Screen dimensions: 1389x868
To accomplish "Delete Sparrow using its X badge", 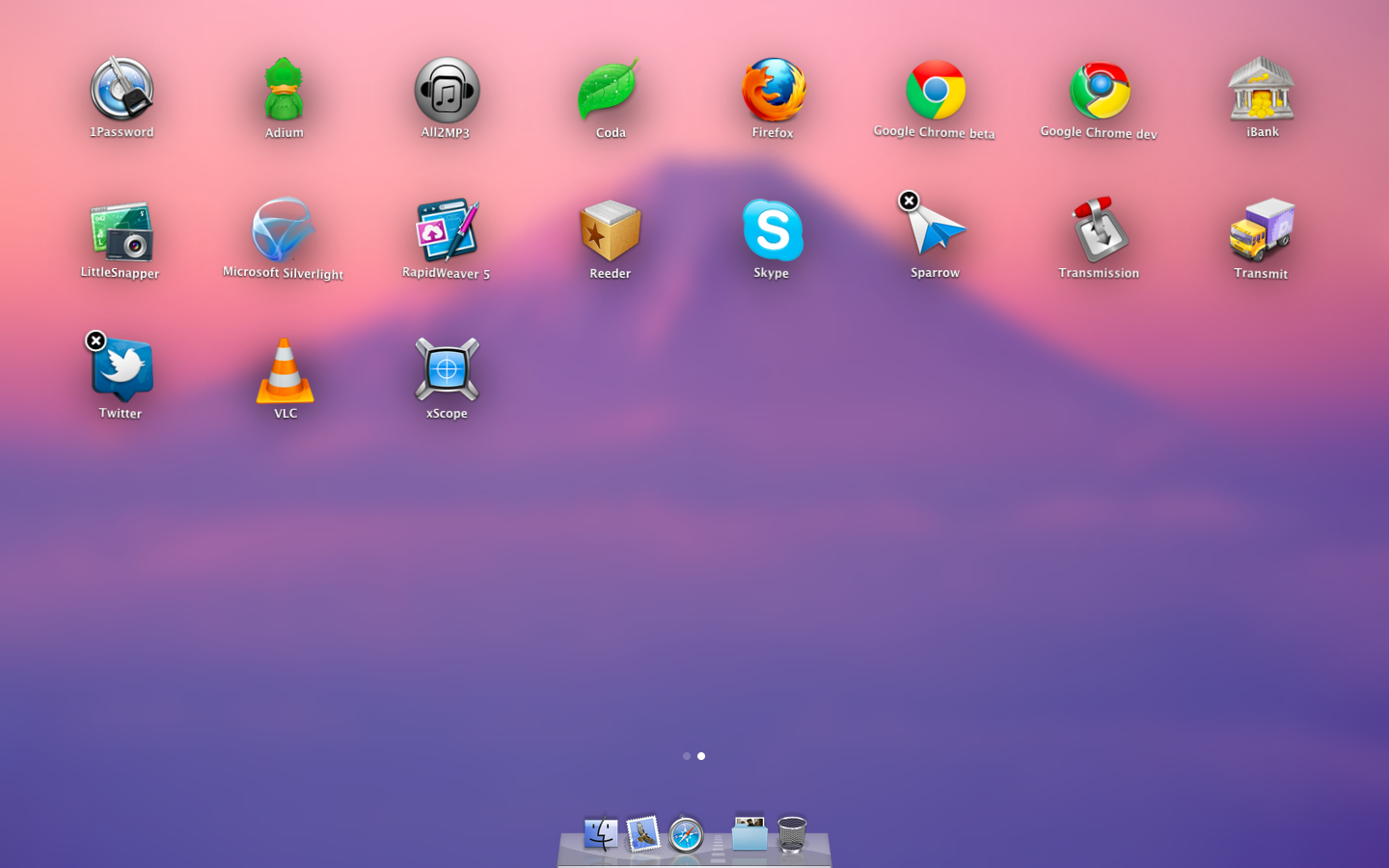I will [x=909, y=201].
